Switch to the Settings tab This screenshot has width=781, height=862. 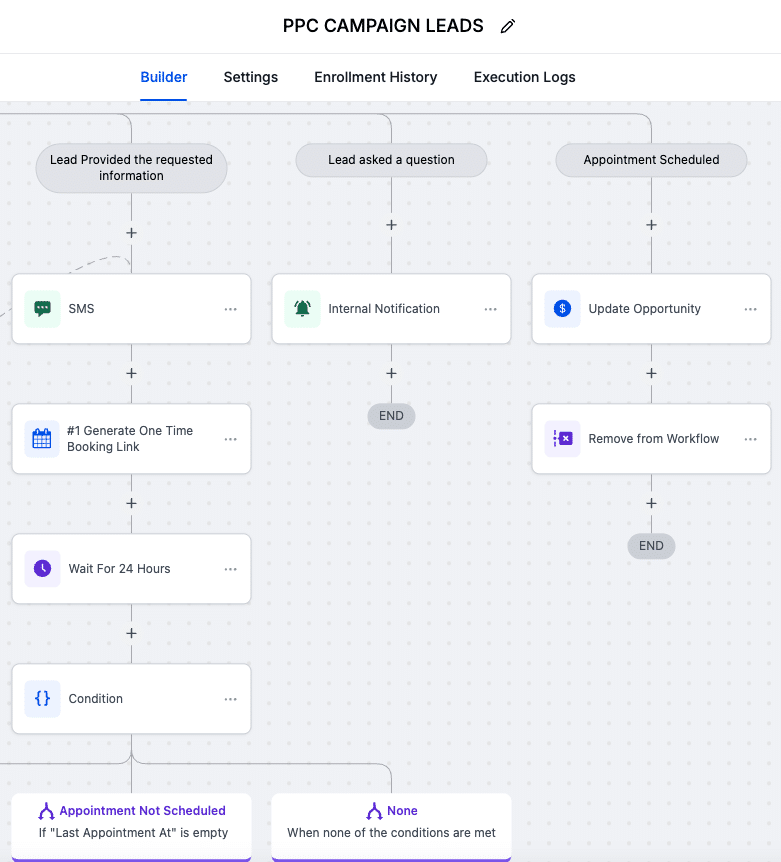tap(251, 77)
